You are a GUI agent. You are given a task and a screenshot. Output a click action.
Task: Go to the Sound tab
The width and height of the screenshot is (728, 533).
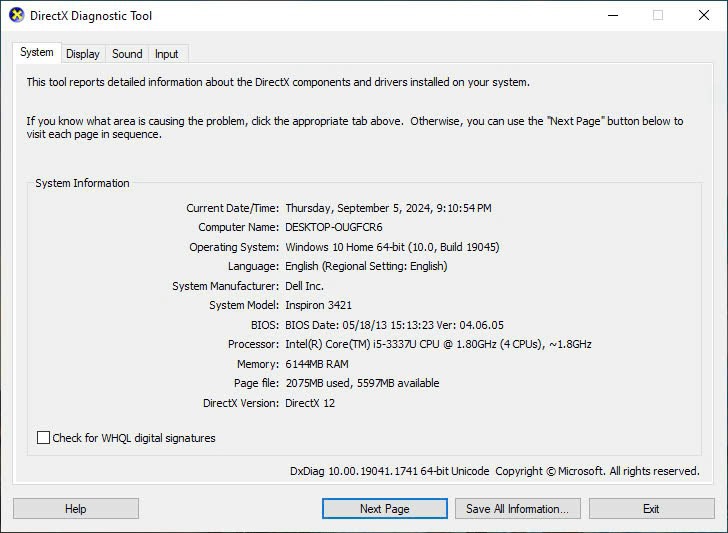(x=127, y=54)
